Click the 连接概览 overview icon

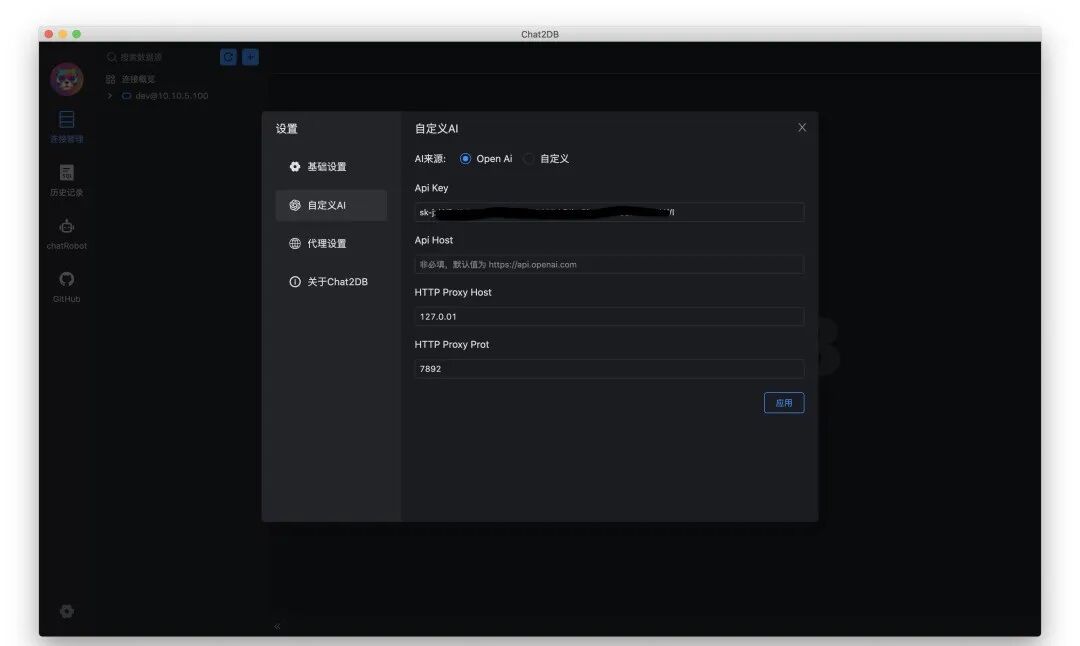(110, 78)
